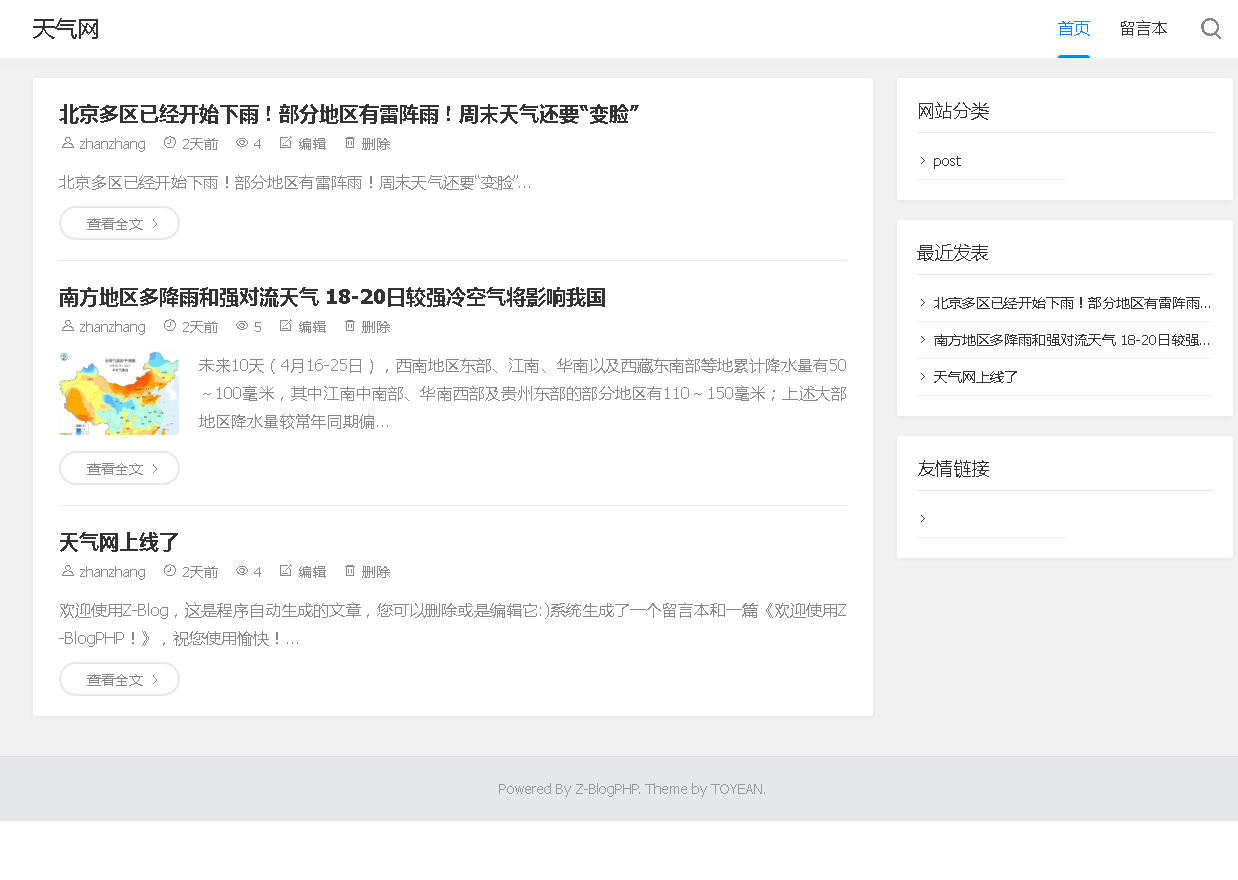The image size is (1238, 880).
Task: Select the 首页 navigation tab
Action: [x=1073, y=28]
